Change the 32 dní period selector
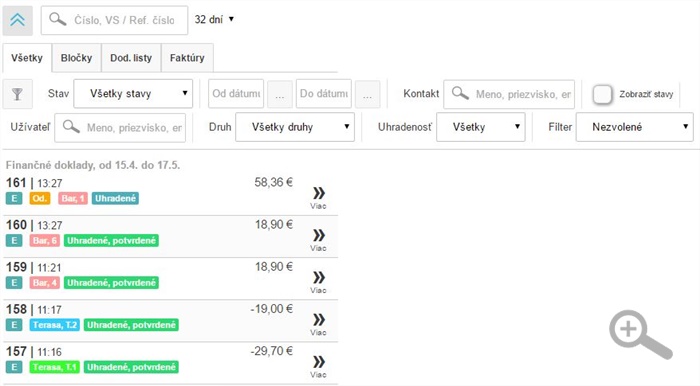 coord(214,20)
